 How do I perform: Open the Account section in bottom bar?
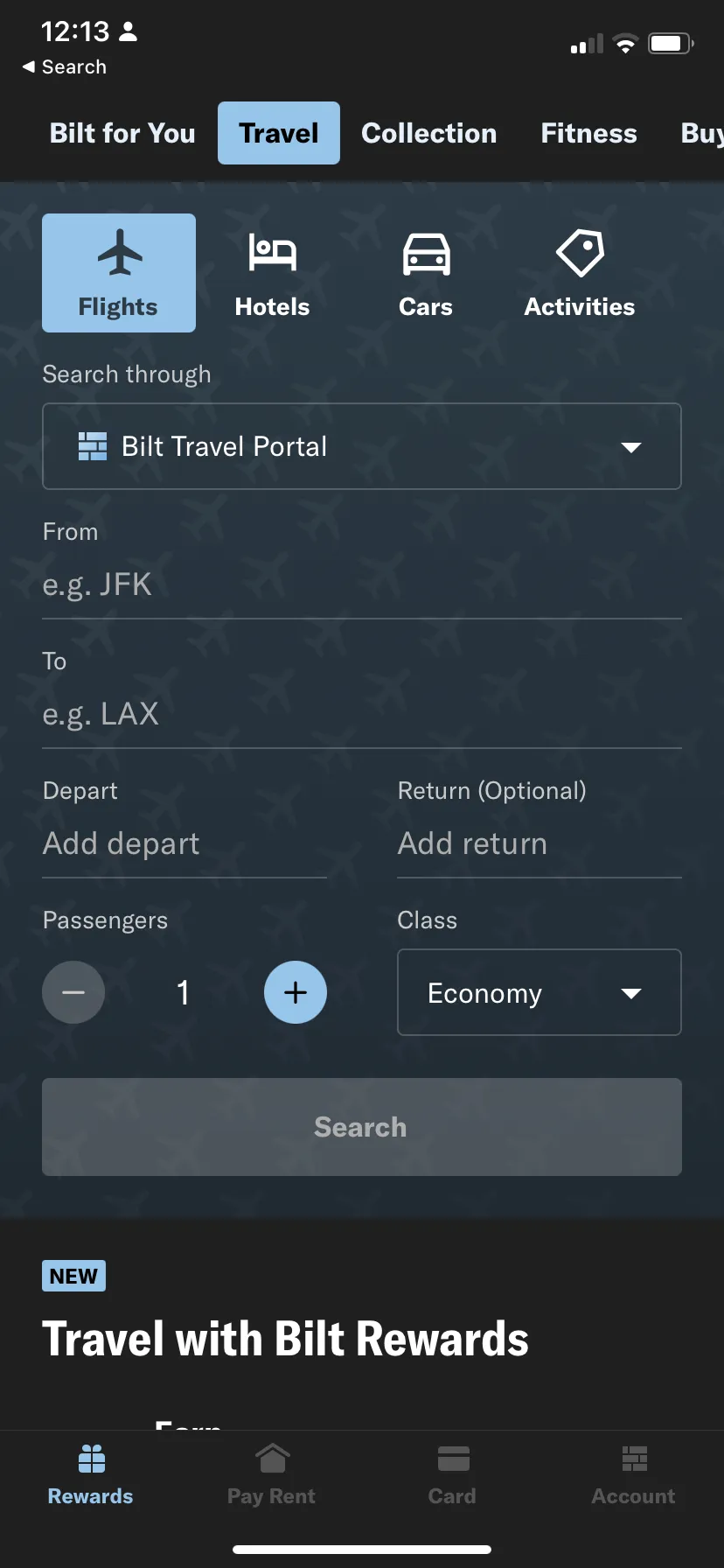(633, 1475)
